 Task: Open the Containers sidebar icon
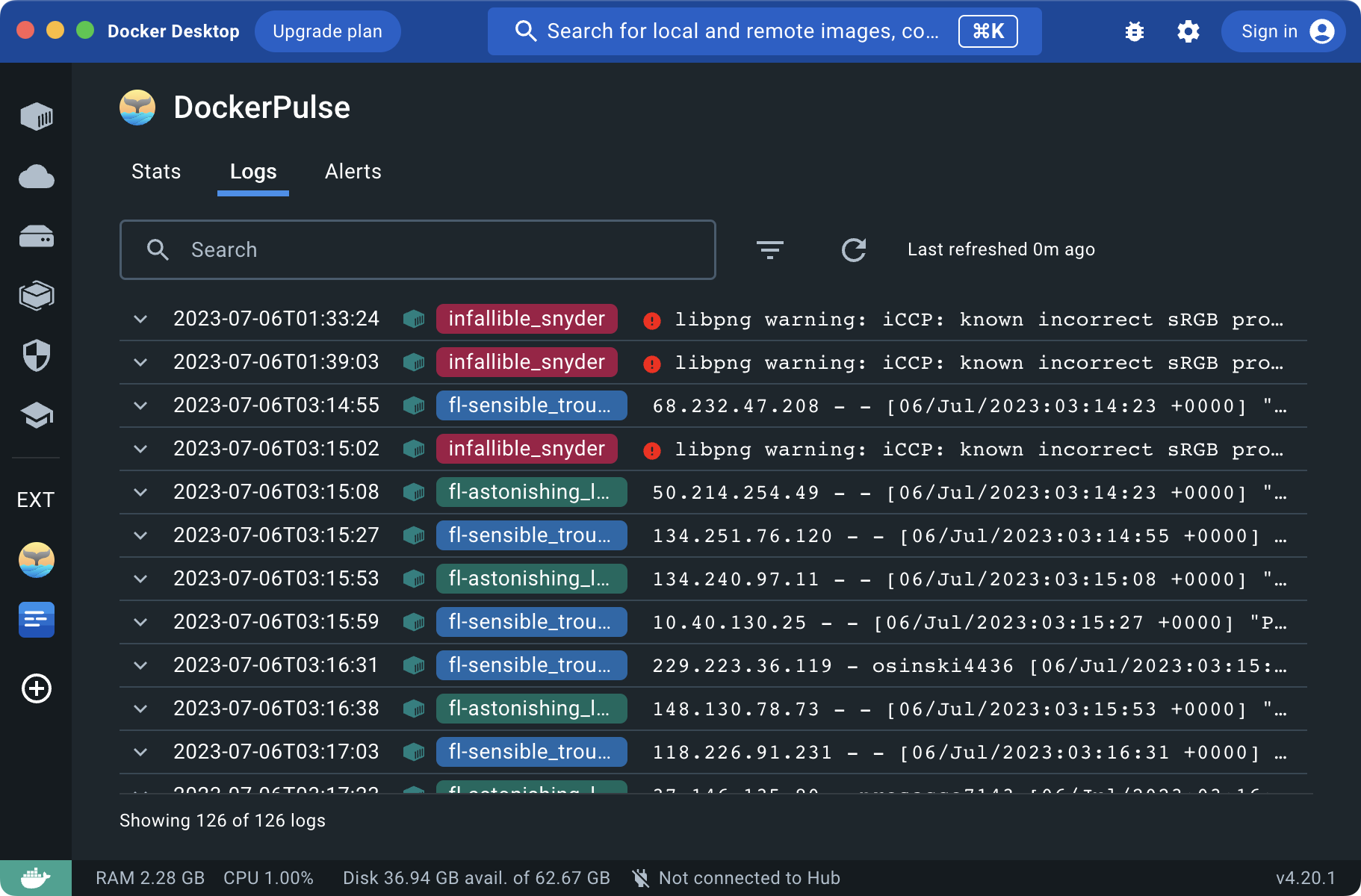[x=36, y=116]
